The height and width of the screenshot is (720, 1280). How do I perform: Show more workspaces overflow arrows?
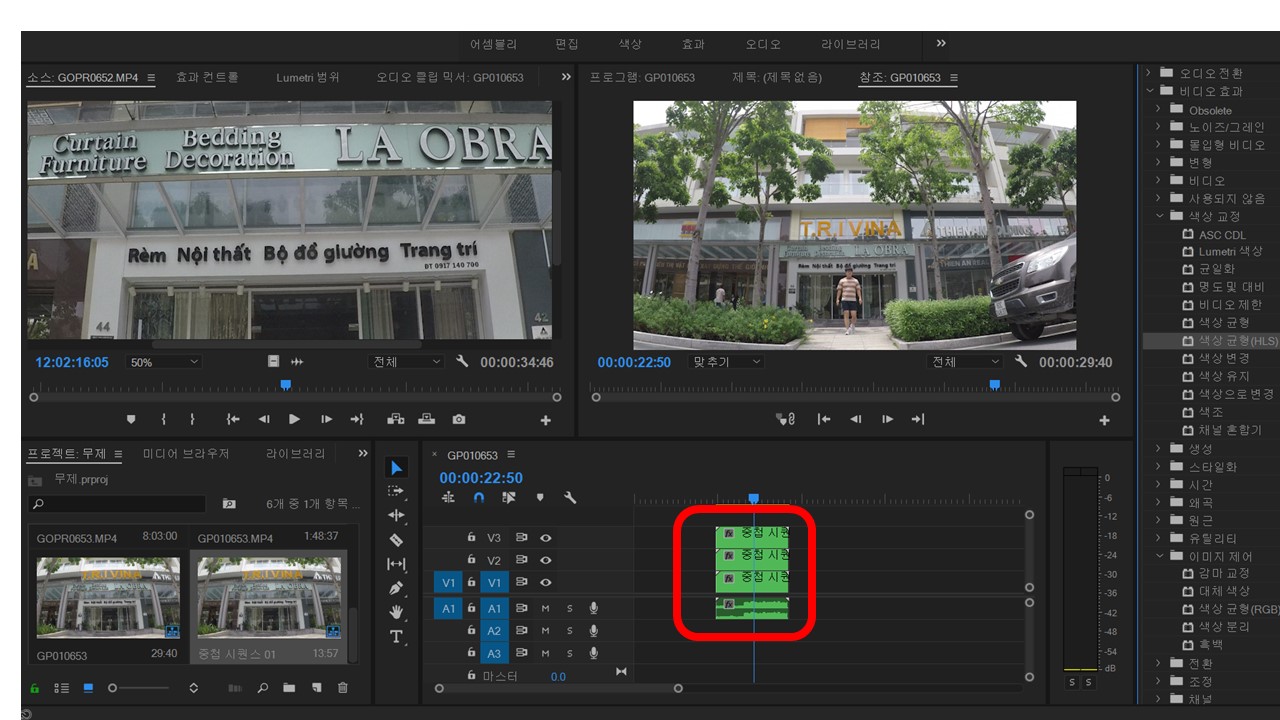coord(941,43)
